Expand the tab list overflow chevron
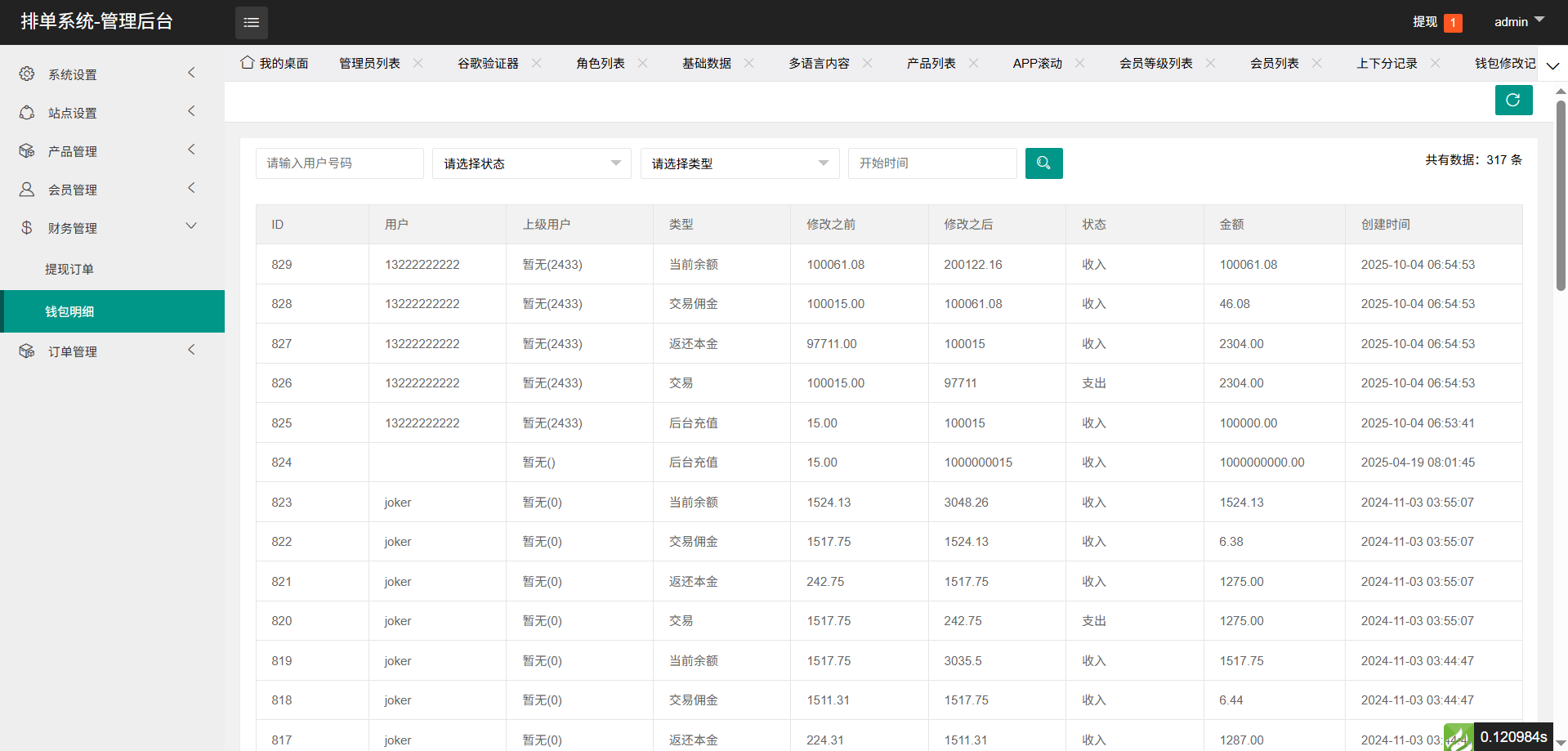 pyautogui.click(x=1552, y=65)
